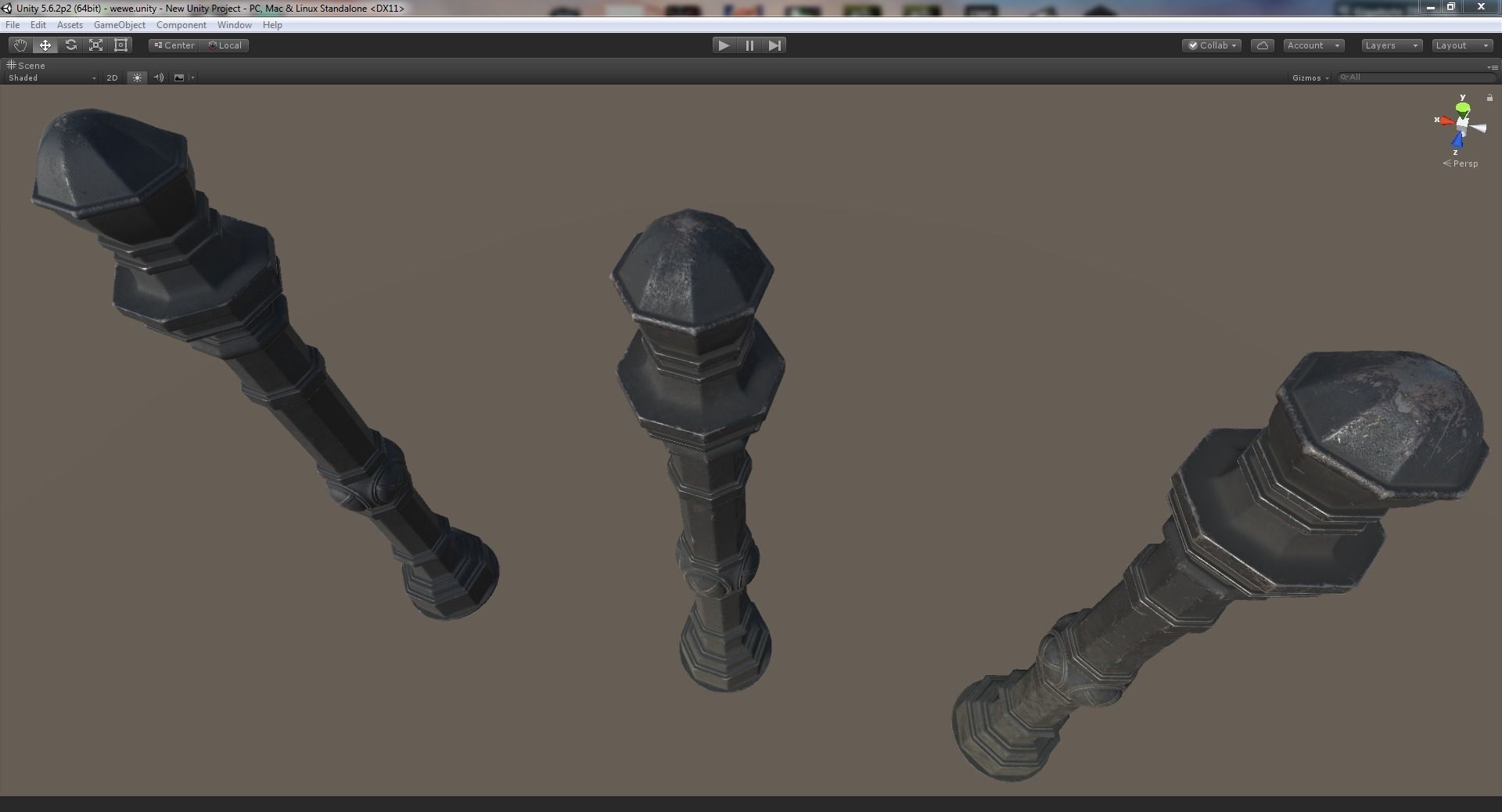Click the red X axis cone
This screenshot has height=812, width=1502.
coord(1447,121)
